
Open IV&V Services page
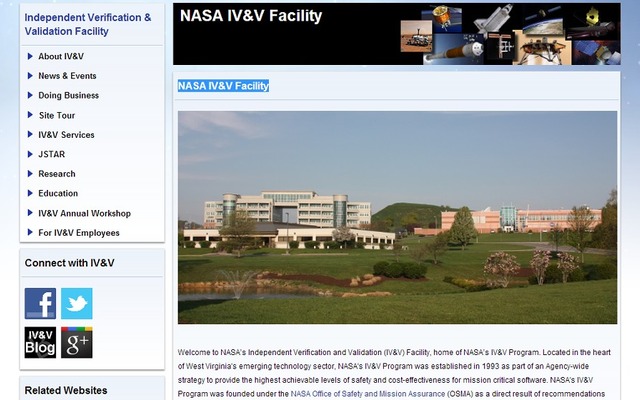tap(66, 135)
